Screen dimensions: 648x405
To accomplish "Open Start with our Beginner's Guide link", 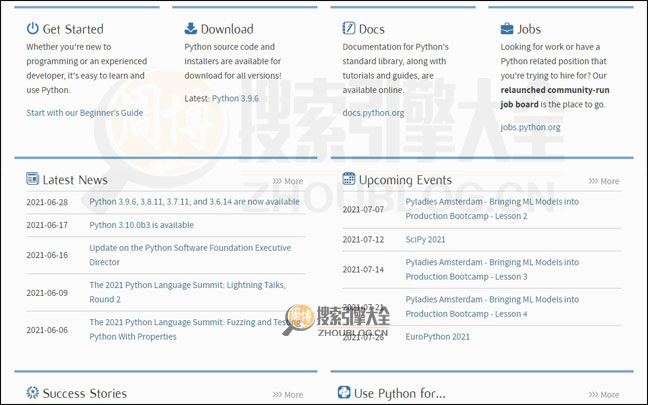I will (x=85, y=113).
